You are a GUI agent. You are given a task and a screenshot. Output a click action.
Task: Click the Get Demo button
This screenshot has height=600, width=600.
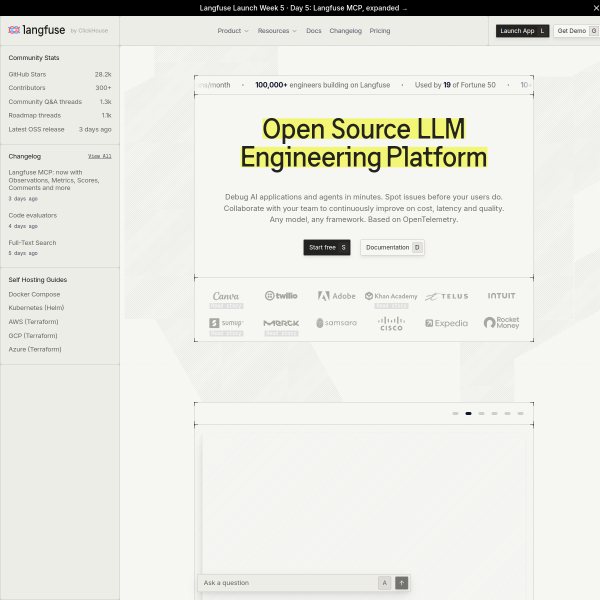[576, 31]
